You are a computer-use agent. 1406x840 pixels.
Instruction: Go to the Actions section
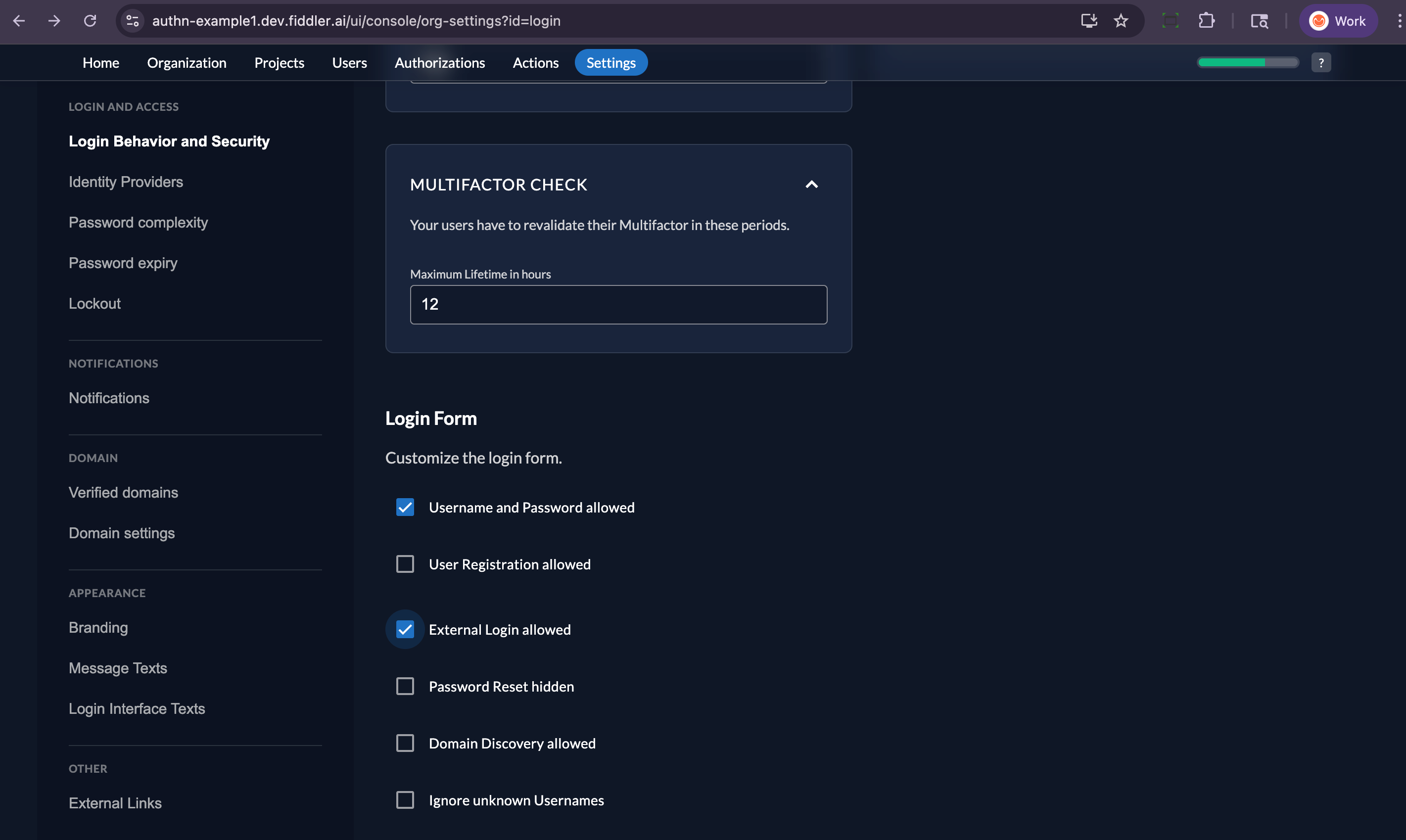pos(535,62)
